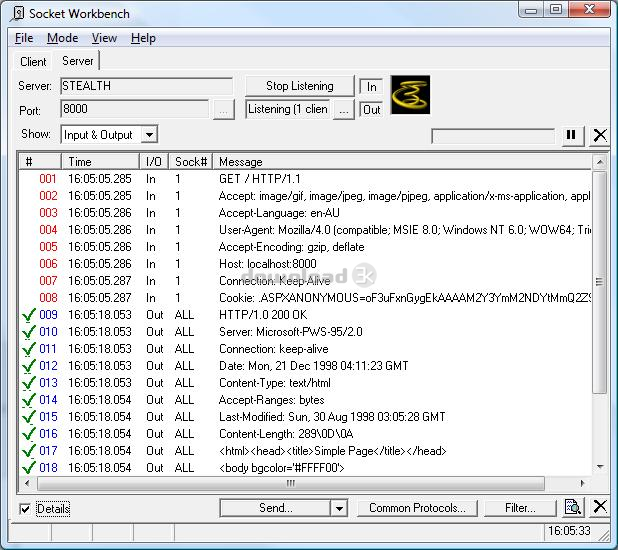Click the gold spiral logo image
618x550 pixels.
pyautogui.click(x=410, y=95)
